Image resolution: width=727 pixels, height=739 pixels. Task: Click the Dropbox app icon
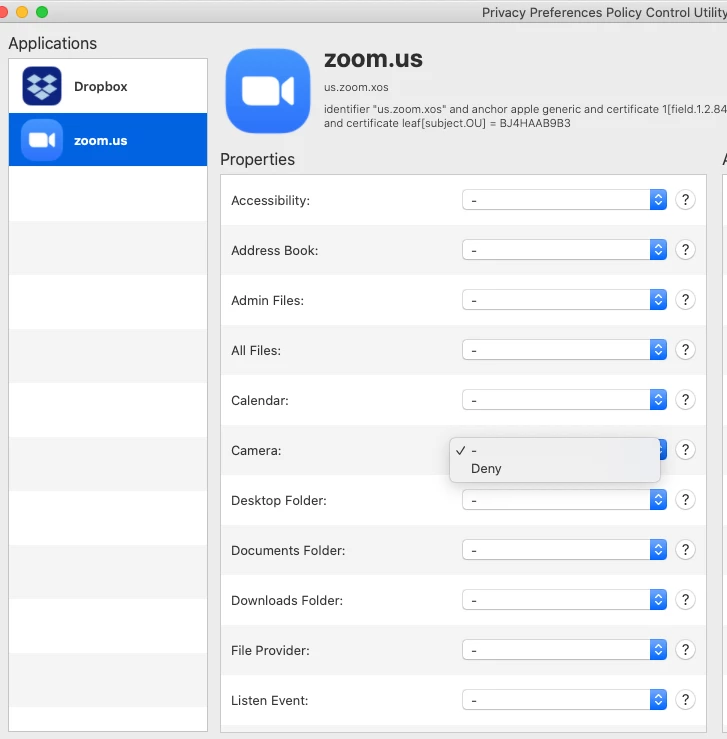(x=42, y=86)
